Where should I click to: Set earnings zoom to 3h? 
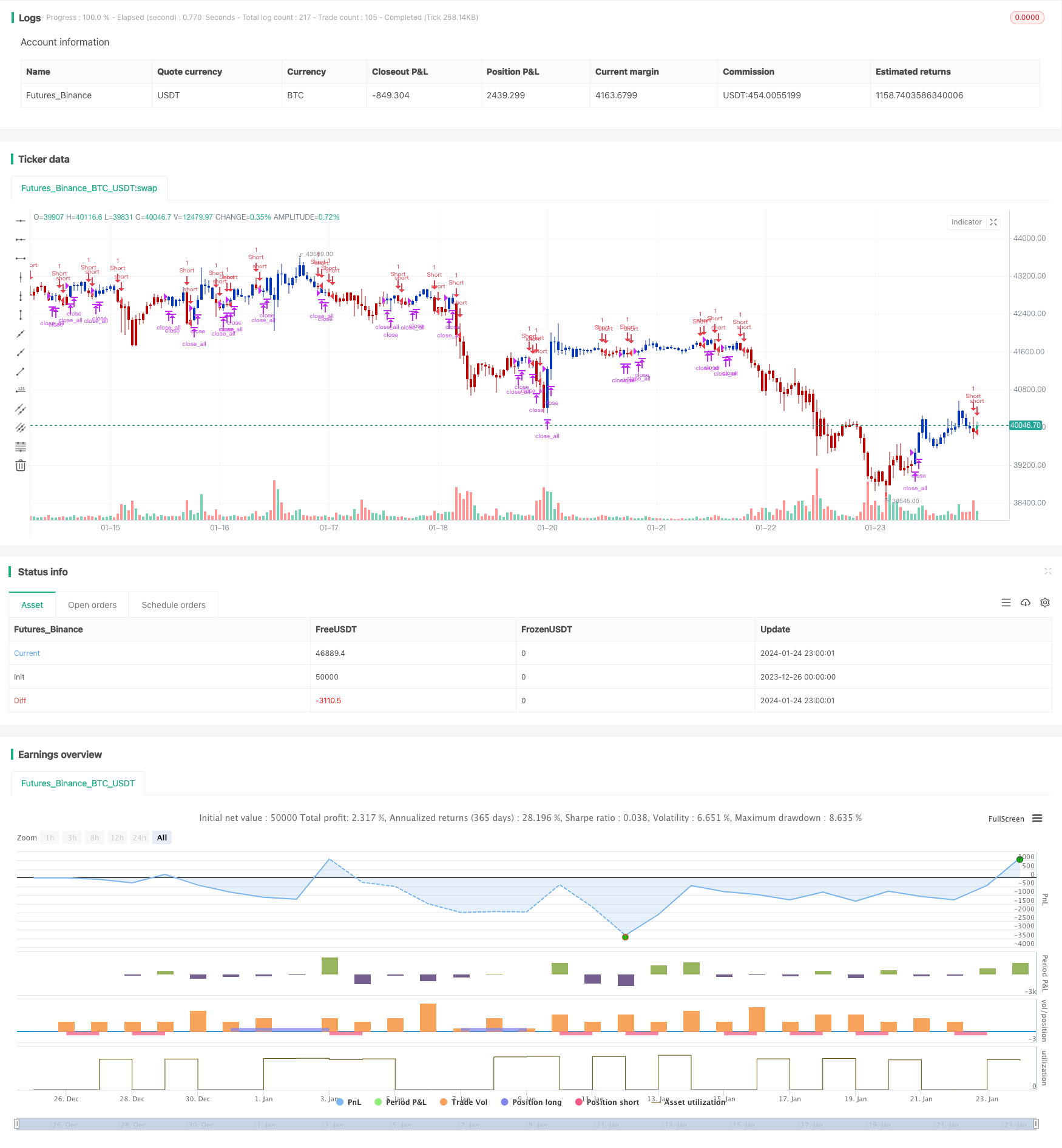click(72, 837)
